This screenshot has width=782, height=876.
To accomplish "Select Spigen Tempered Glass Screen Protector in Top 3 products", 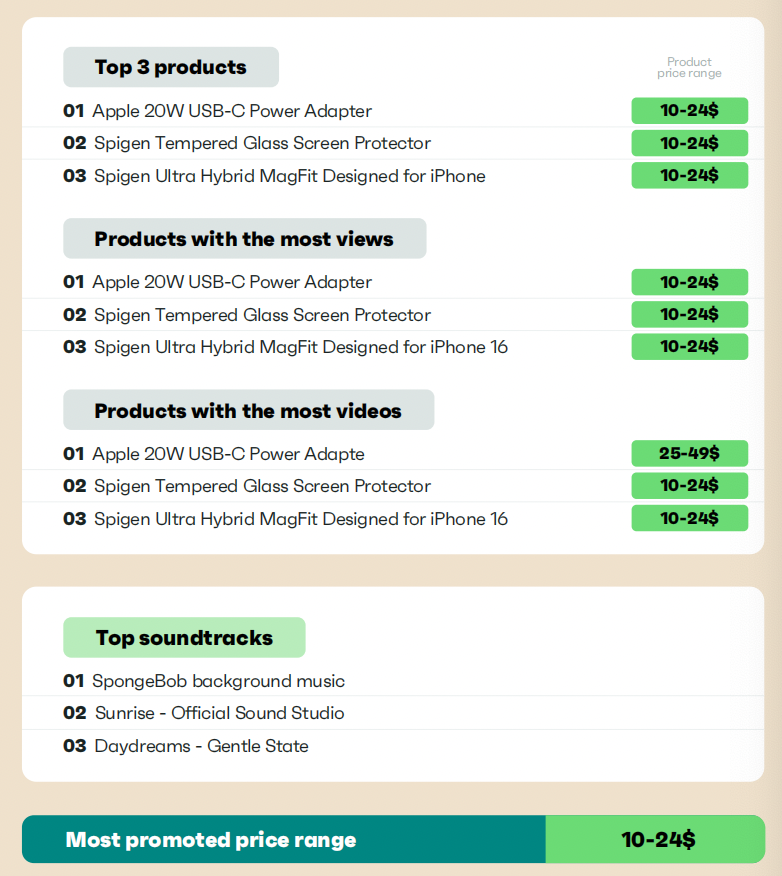I will coord(262,143).
